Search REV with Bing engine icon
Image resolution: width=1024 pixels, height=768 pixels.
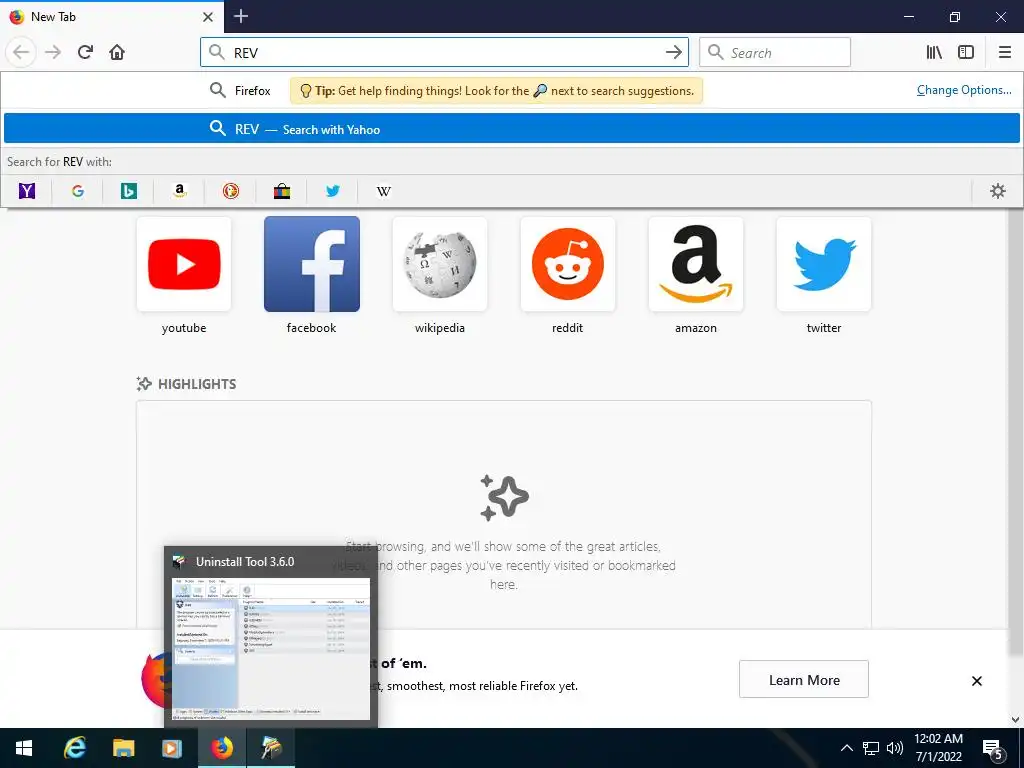tap(129, 191)
